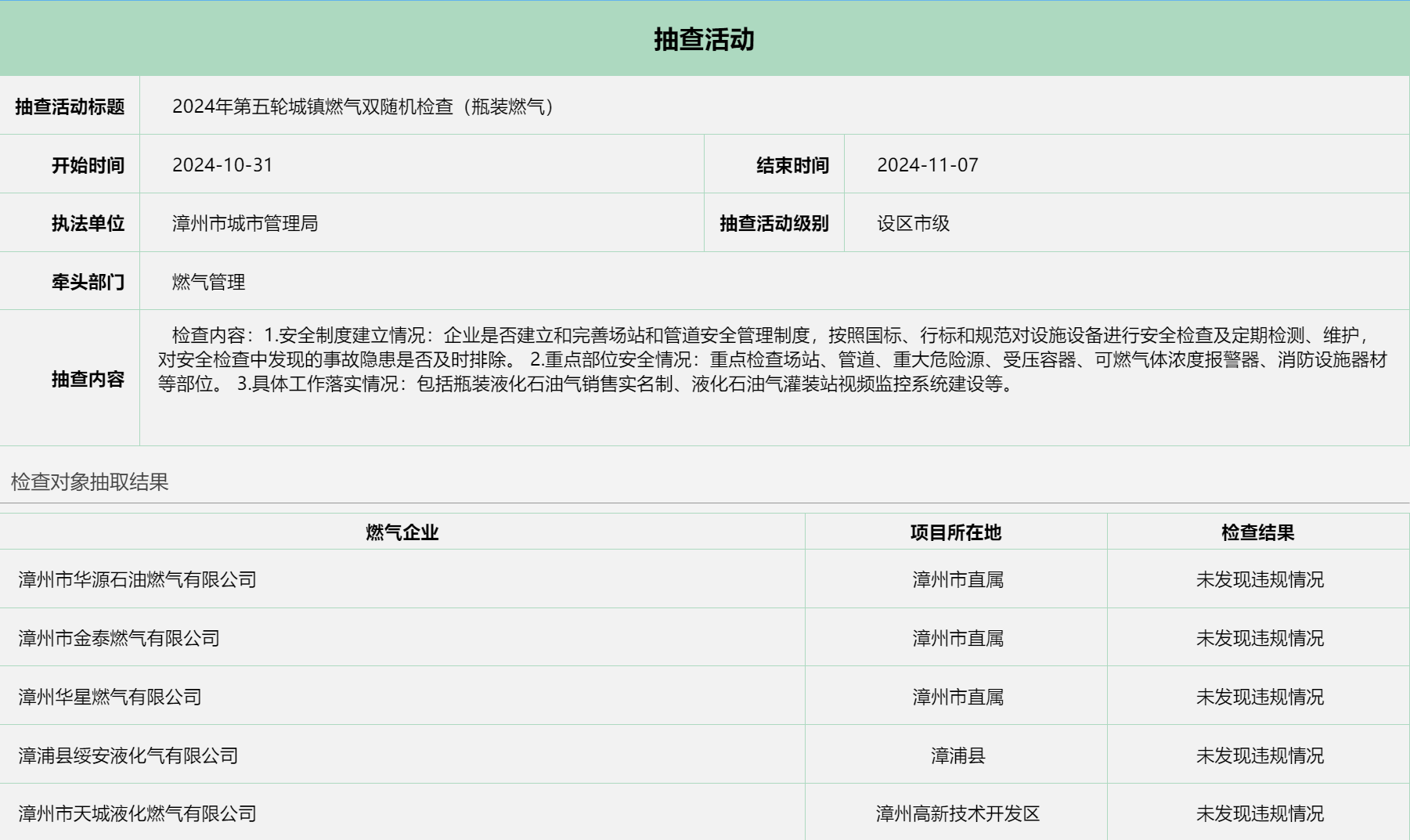Select the enforcement unit 漳州市城市管理局
1410x840 pixels.
[x=244, y=224]
